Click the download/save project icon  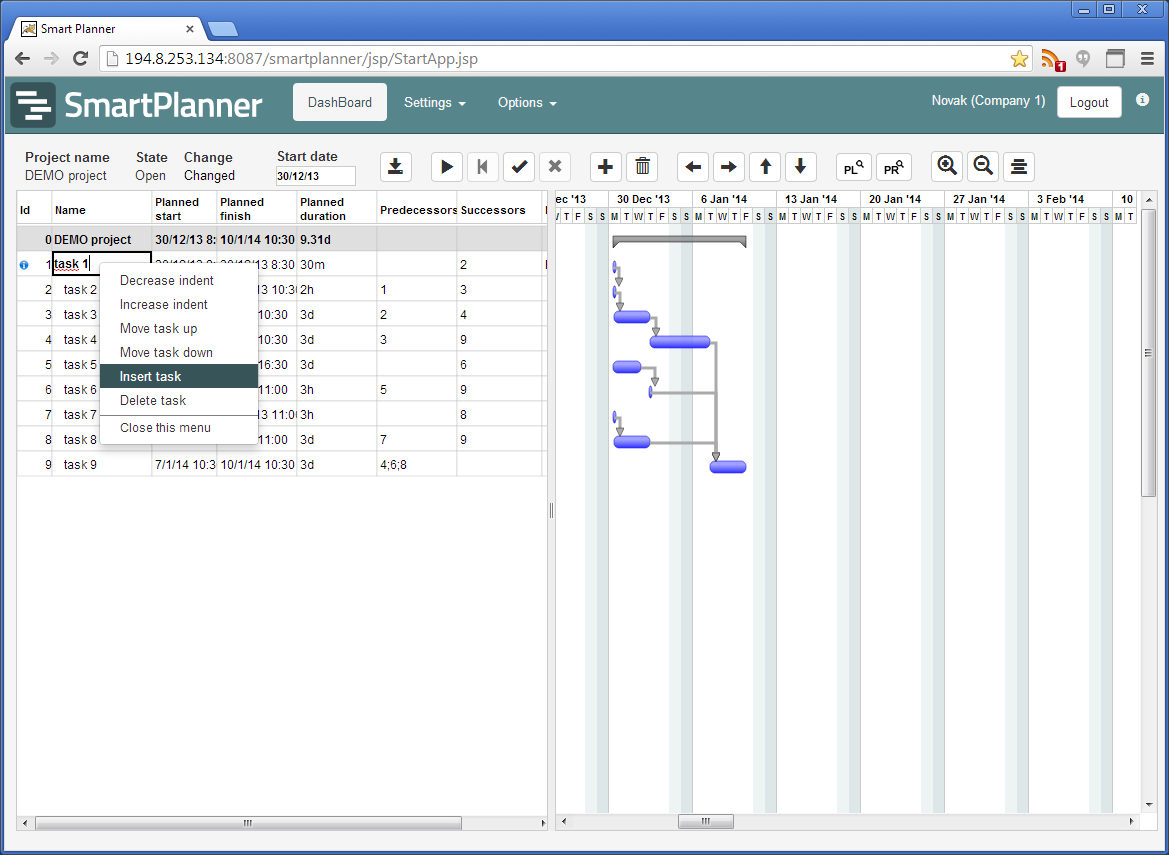tap(396, 166)
